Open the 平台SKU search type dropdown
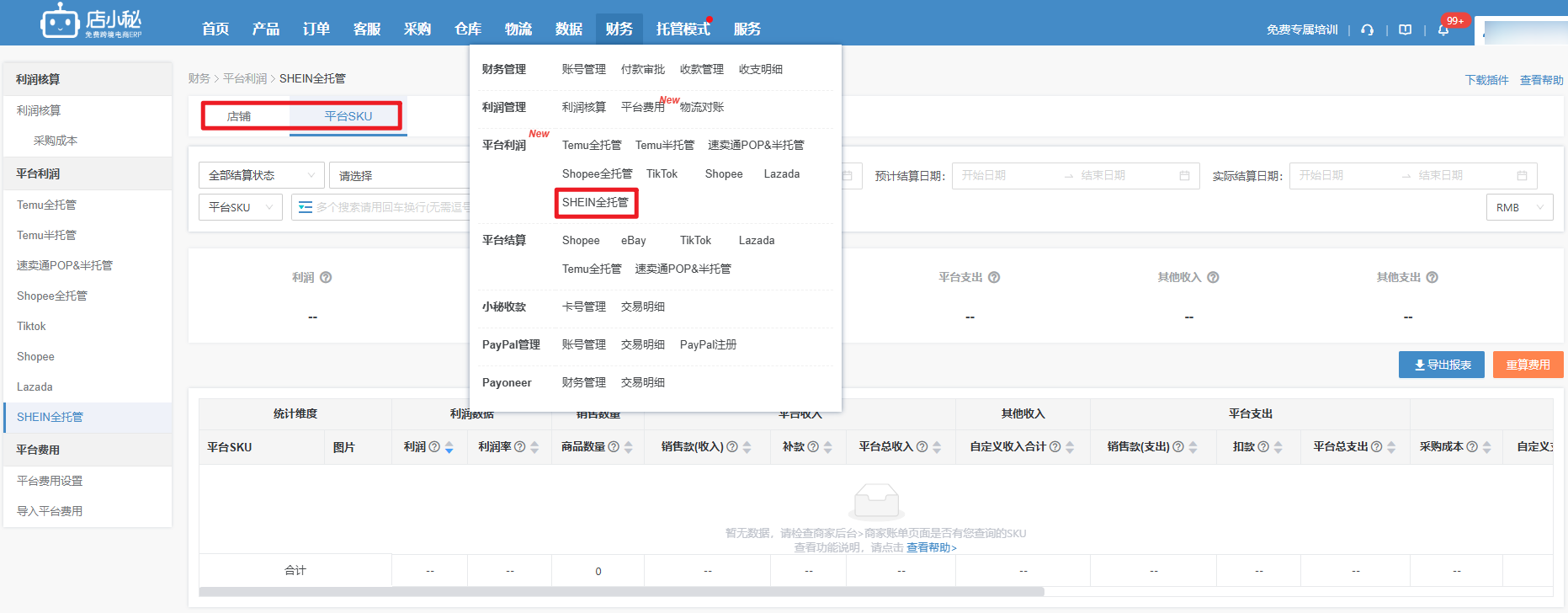 [x=241, y=207]
